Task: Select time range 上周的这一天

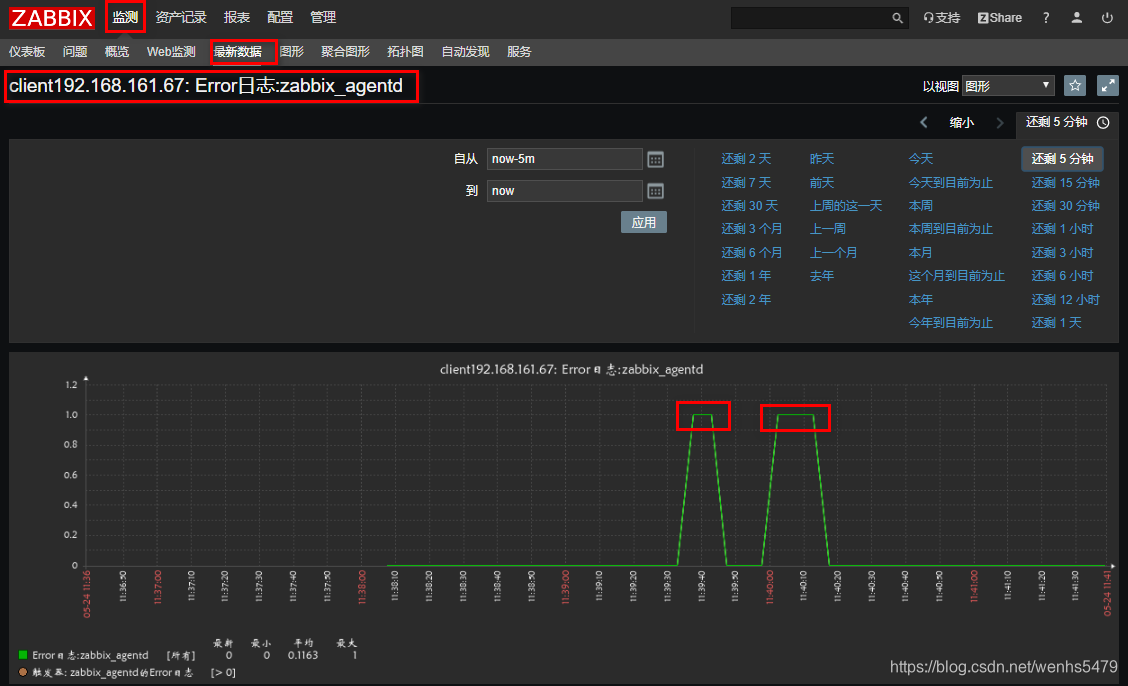Action: coord(845,206)
